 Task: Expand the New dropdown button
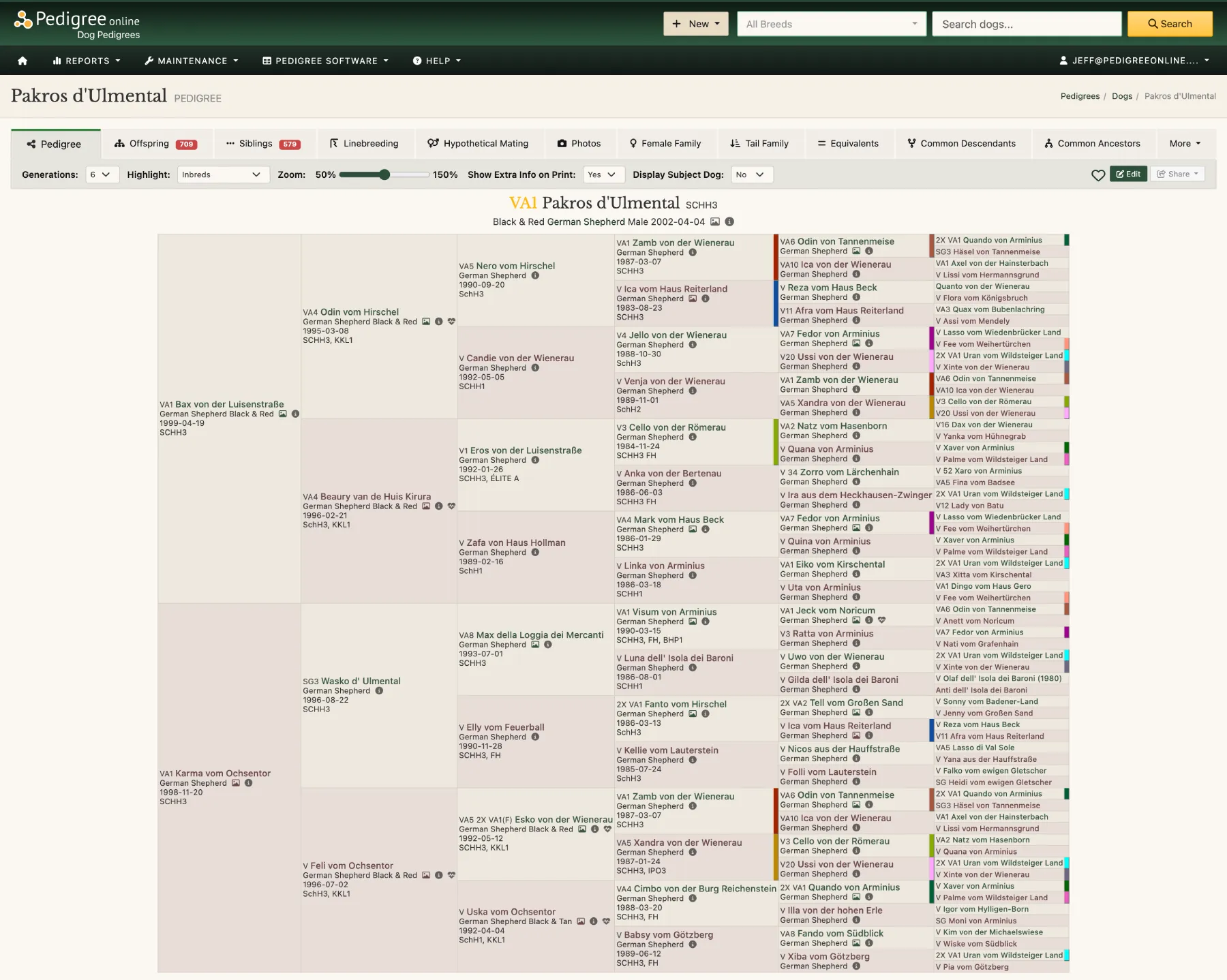click(696, 24)
